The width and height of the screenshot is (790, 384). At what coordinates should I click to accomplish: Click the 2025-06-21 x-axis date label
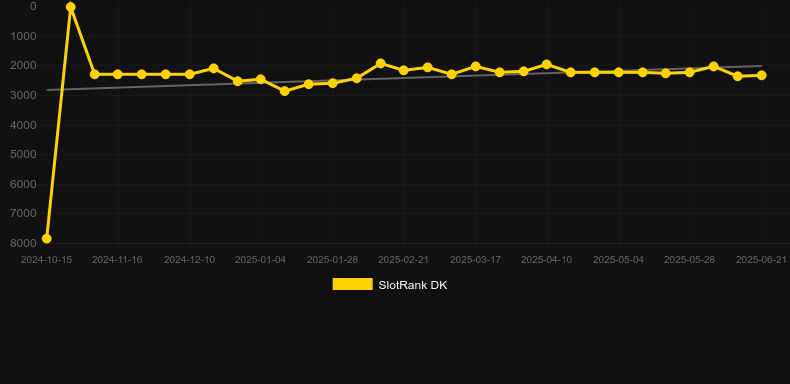(x=762, y=260)
